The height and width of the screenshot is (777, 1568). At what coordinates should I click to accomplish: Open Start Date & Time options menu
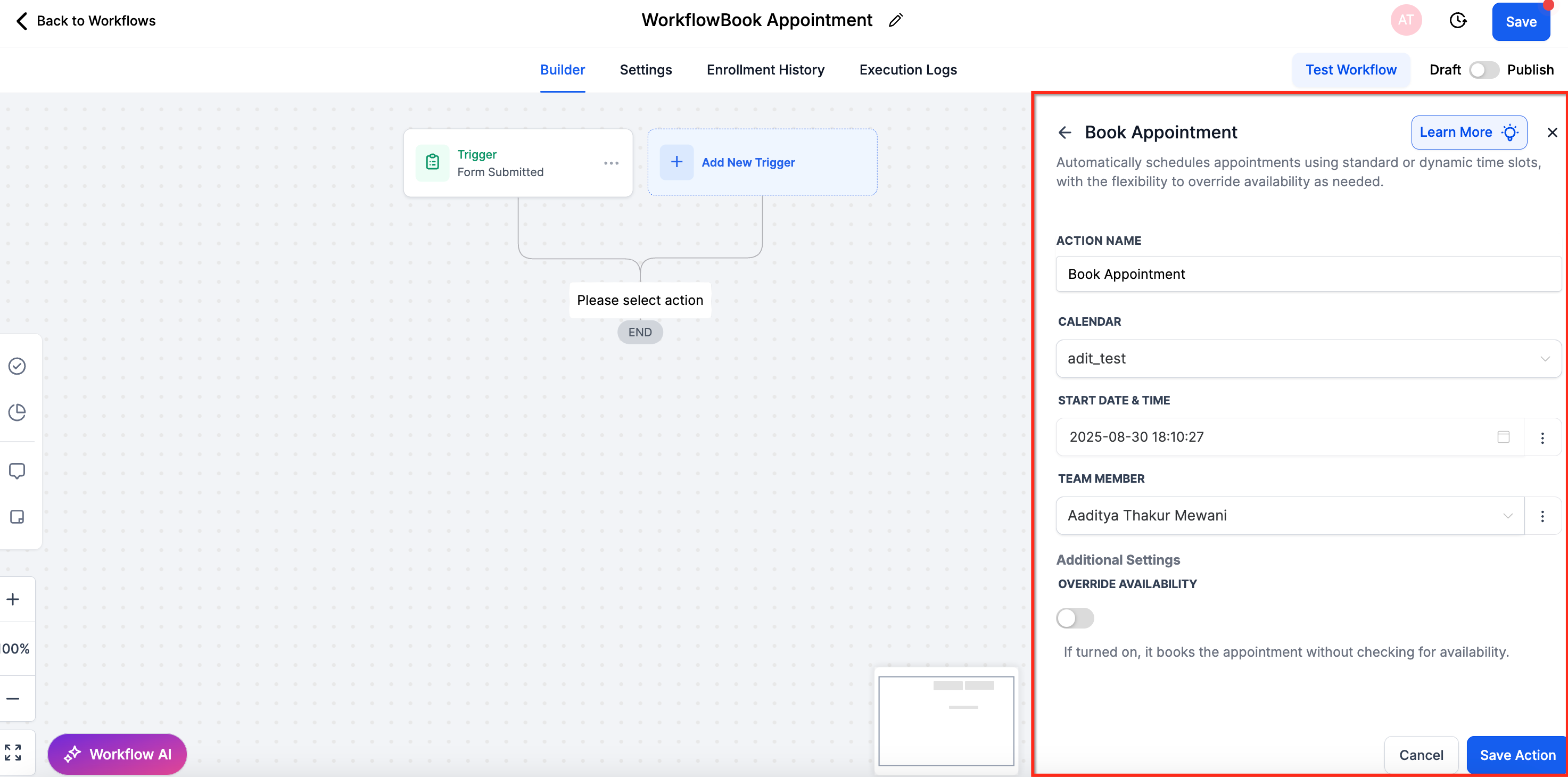pos(1542,437)
